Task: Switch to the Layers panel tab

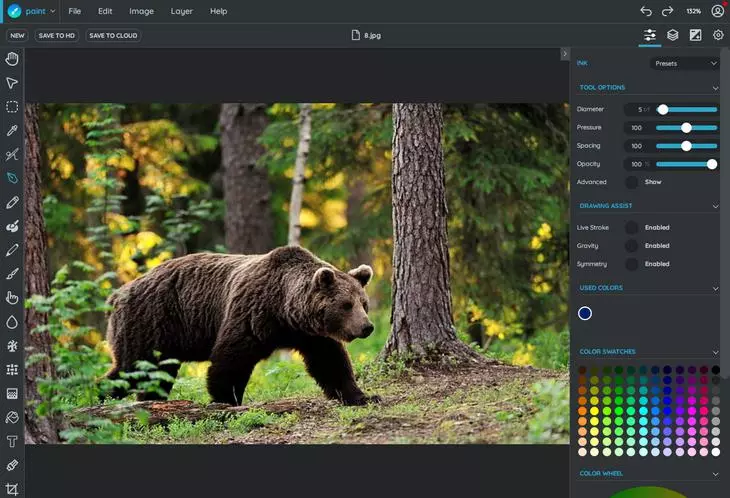Action: tap(672, 35)
